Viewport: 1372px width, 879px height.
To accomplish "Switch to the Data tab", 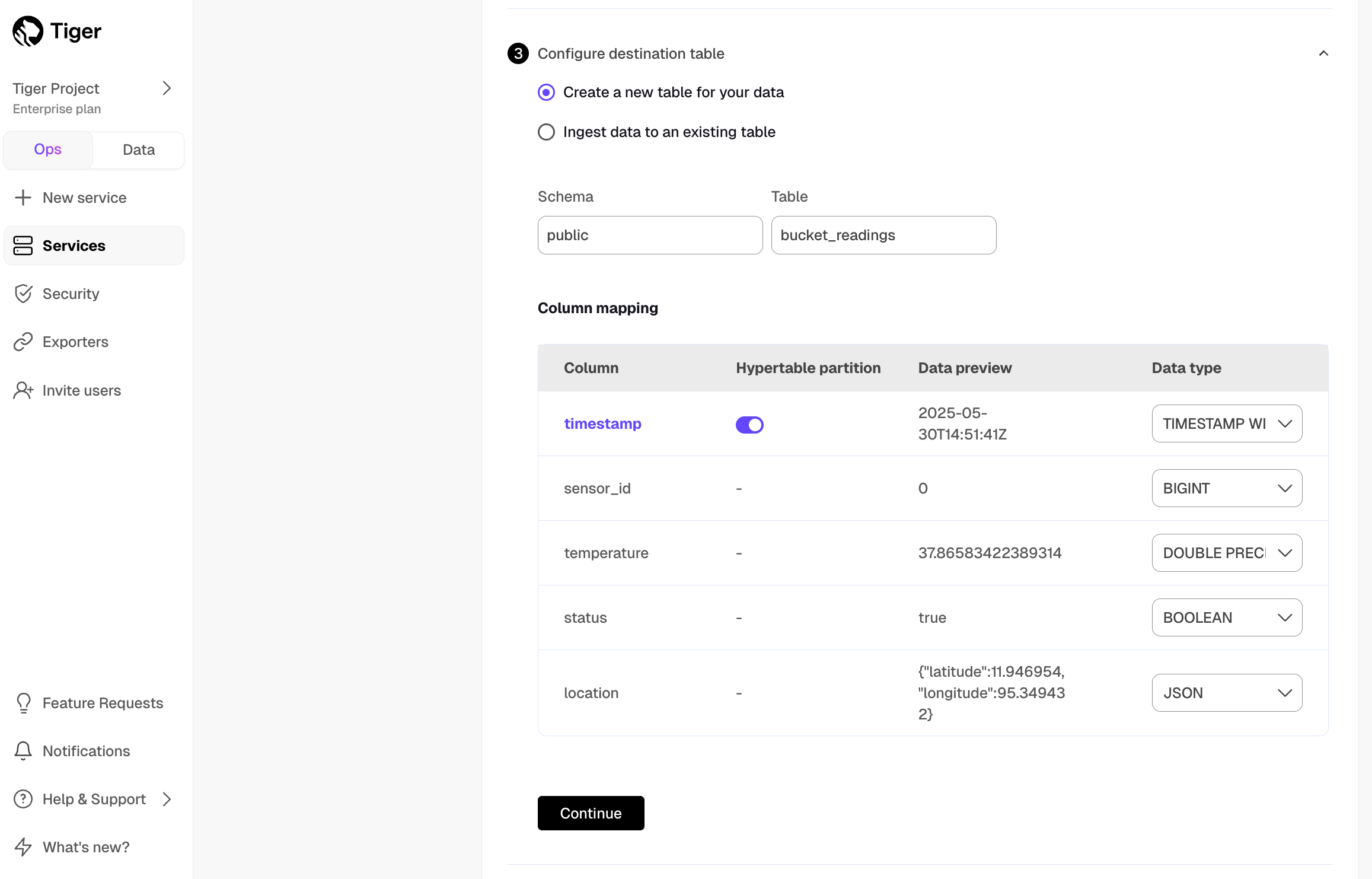I will 139,149.
